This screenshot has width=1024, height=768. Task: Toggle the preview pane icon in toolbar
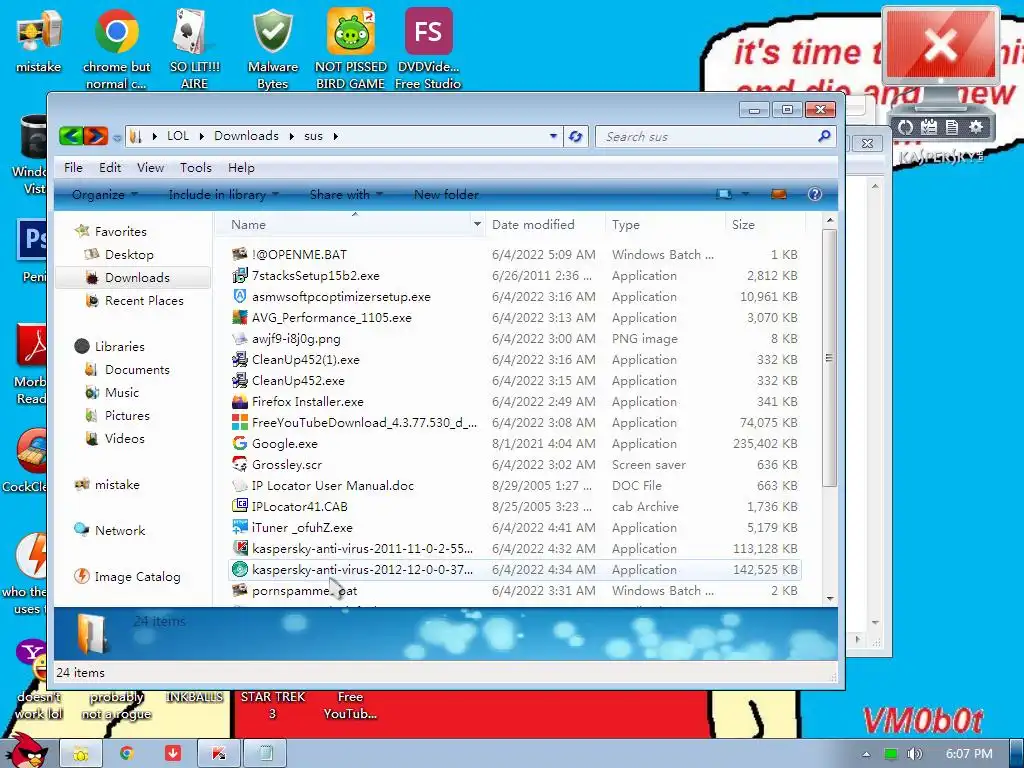(x=778, y=194)
